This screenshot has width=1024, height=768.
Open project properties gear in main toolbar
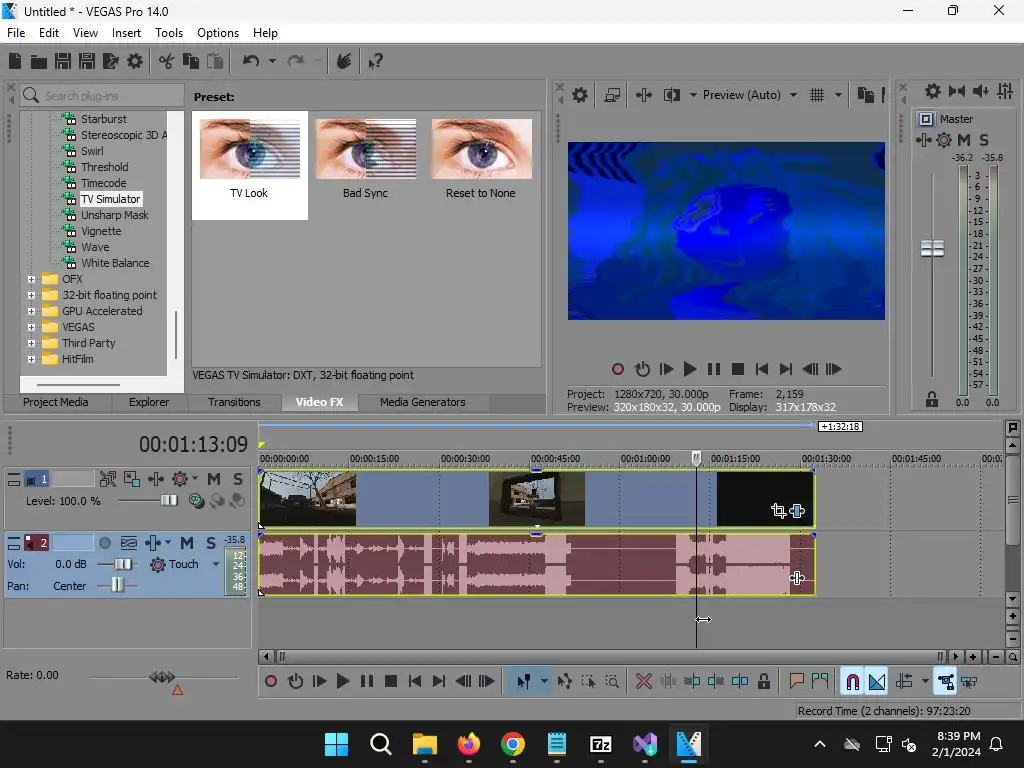(135, 61)
